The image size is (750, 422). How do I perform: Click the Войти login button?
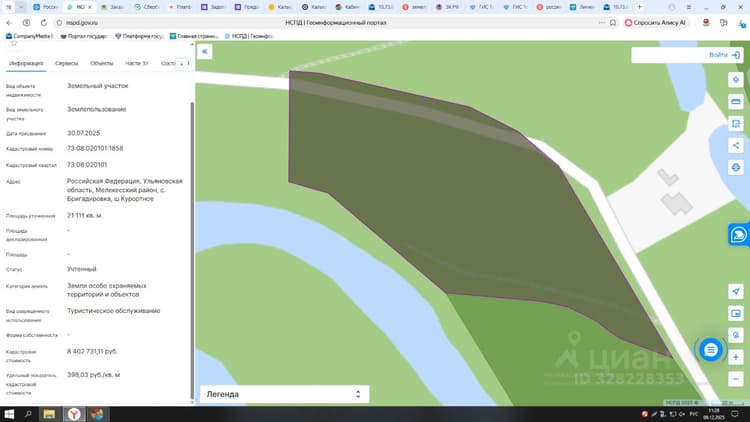[x=724, y=55]
